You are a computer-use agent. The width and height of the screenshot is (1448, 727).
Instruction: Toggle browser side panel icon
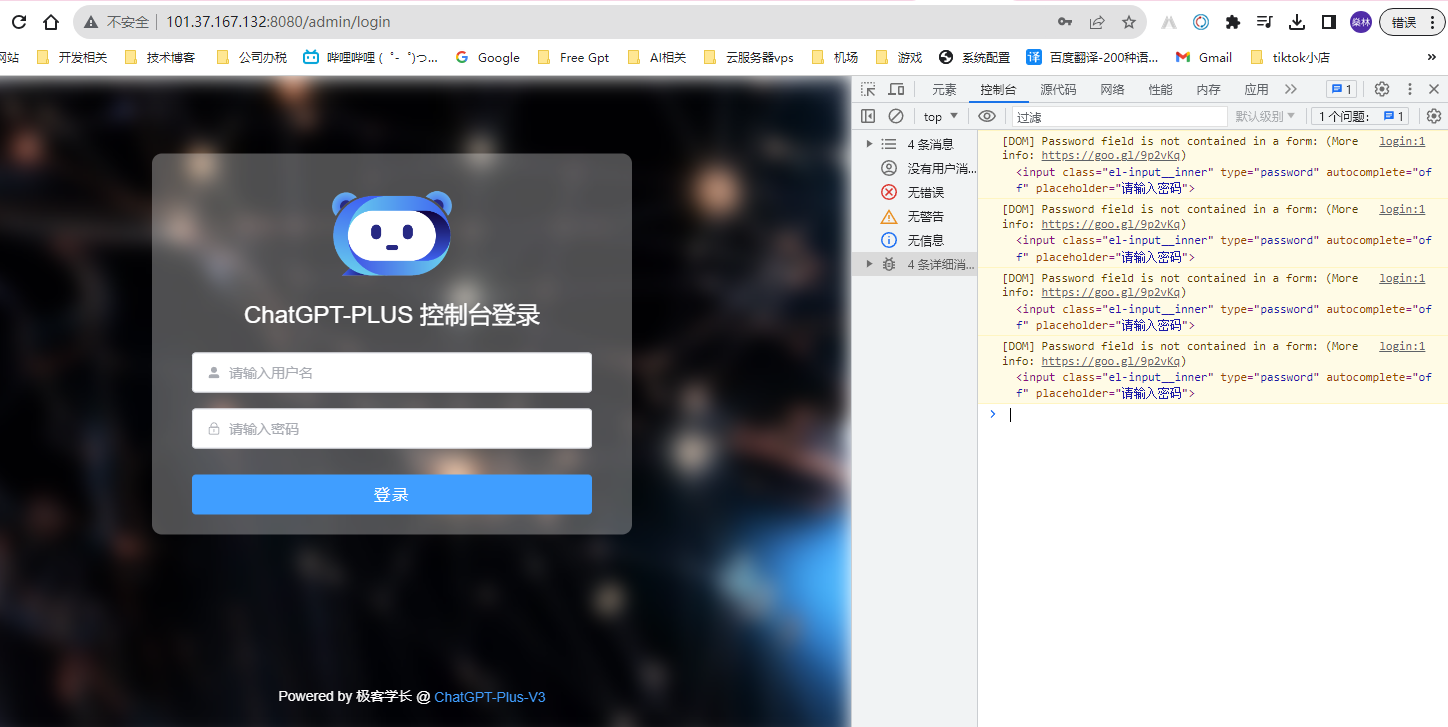click(1329, 22)
